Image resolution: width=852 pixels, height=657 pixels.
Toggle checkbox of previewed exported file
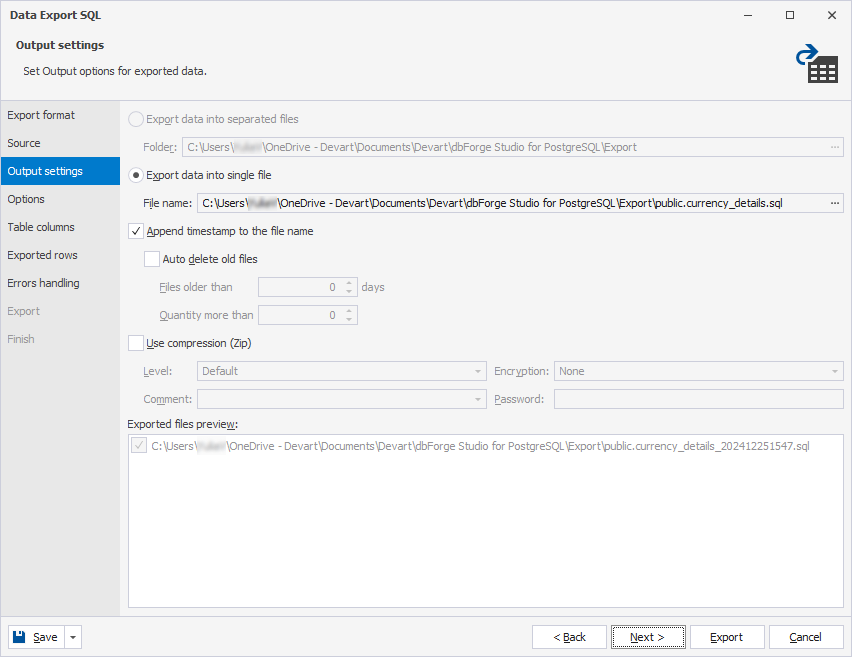pos(139,446)
